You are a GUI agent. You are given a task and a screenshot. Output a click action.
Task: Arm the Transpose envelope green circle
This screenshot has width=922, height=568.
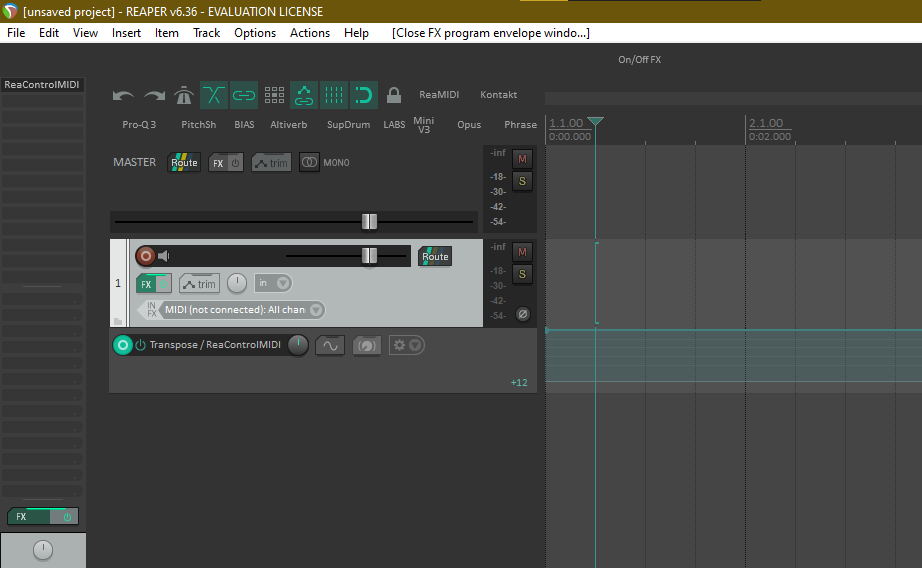[x=122, y=345]
